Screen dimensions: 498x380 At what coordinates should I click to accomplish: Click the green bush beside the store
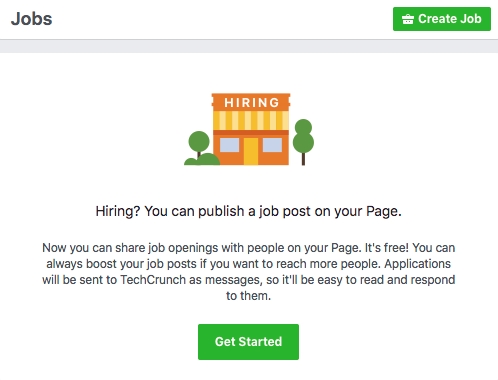(x=202, y=160)
